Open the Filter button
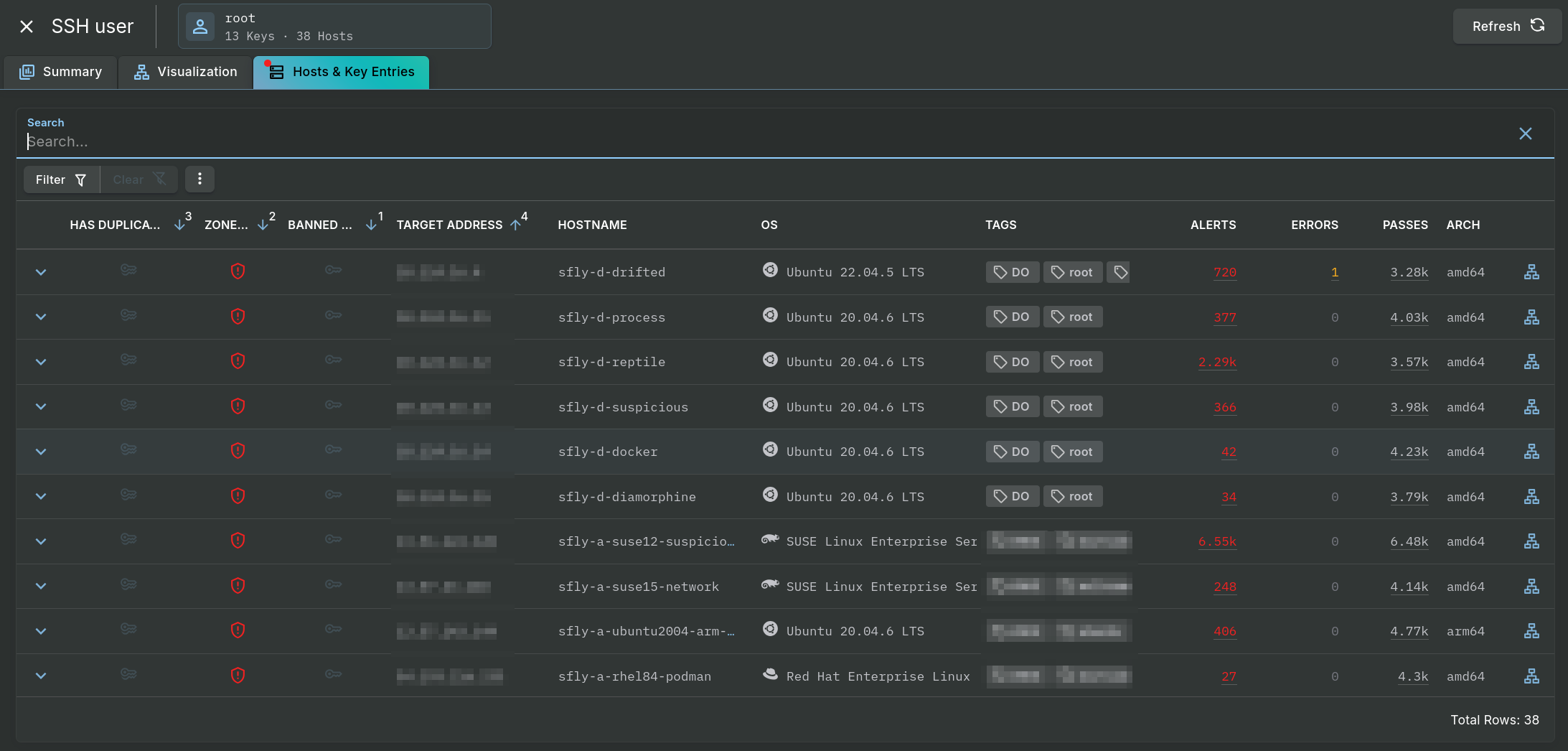The width and height of the screenshot is (1568, 751). (61, 179)
